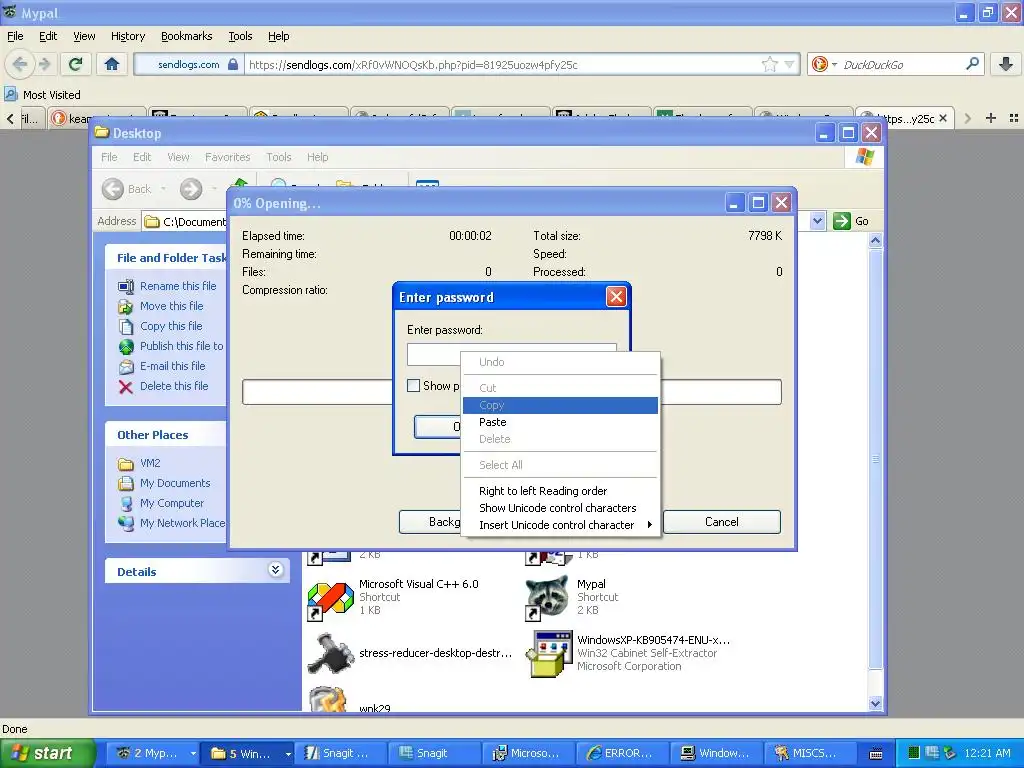Image resolution: width=1024 pixels, height=768 pixels.
Task: Open the Desktop window Favorites menu
Action: point(227,157)
